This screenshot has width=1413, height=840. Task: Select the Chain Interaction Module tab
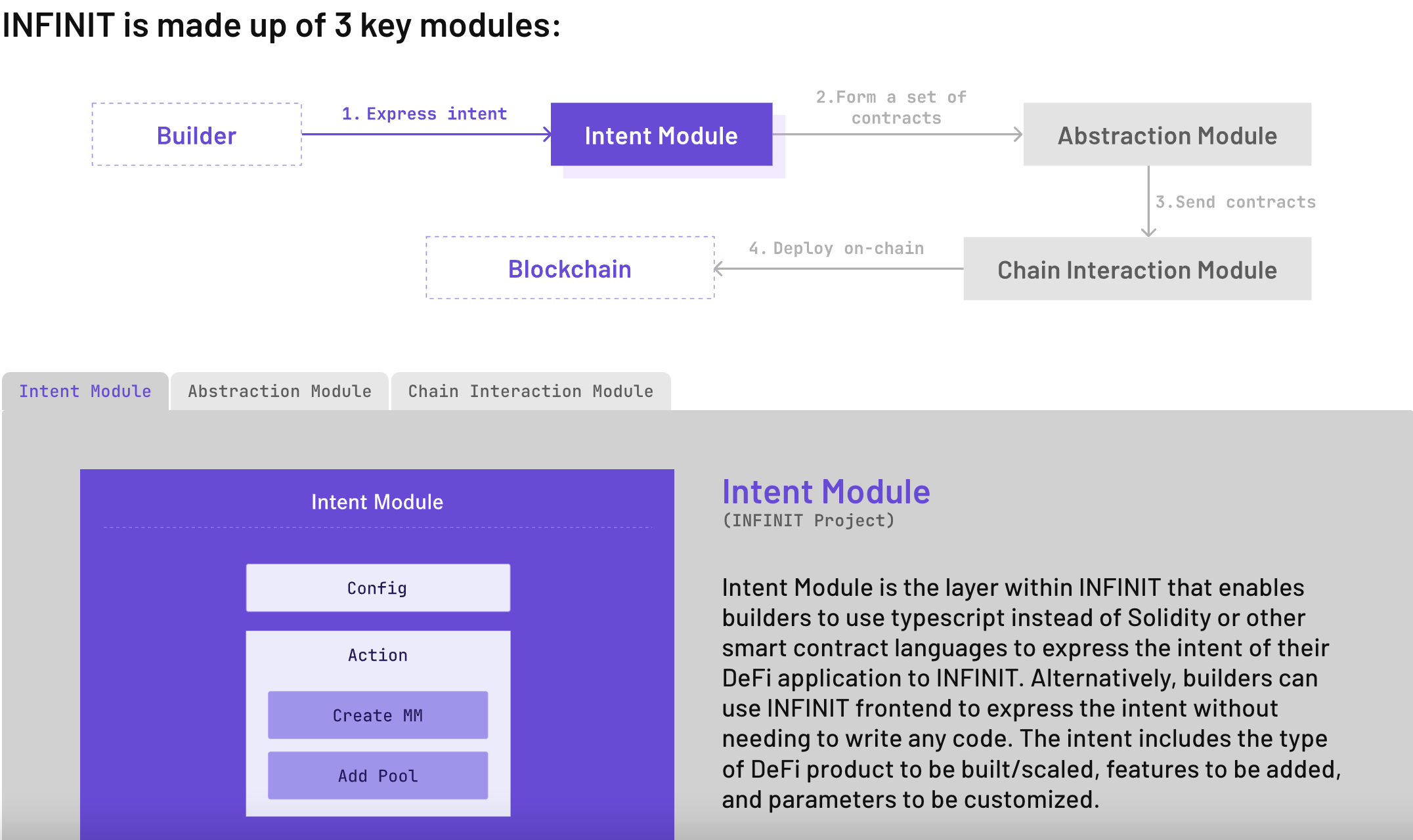point(531,391)
